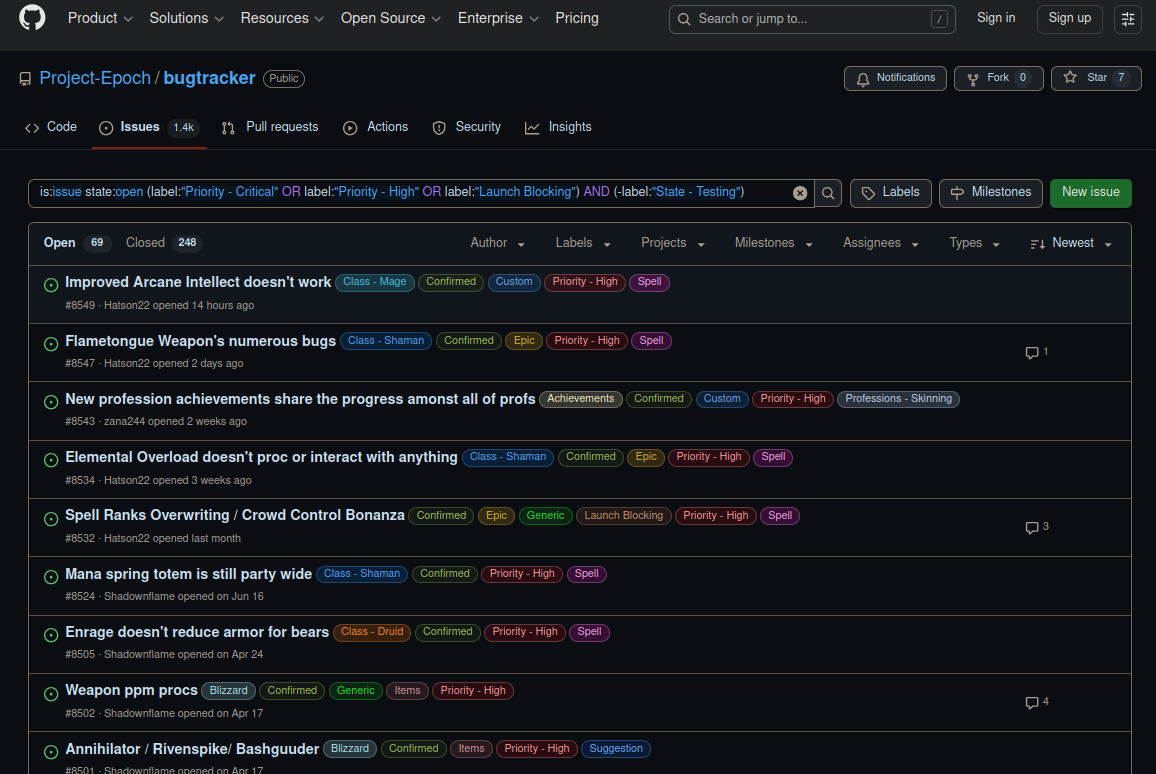Go to the Pricing page
The height and width of the screenshot is (774, 1156).
[577, 18]
